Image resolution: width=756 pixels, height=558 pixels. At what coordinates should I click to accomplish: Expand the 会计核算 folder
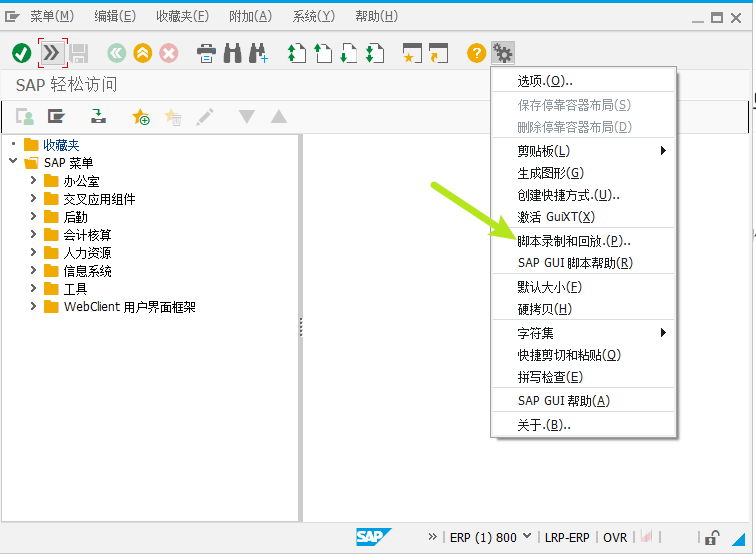tap(33, 234)
